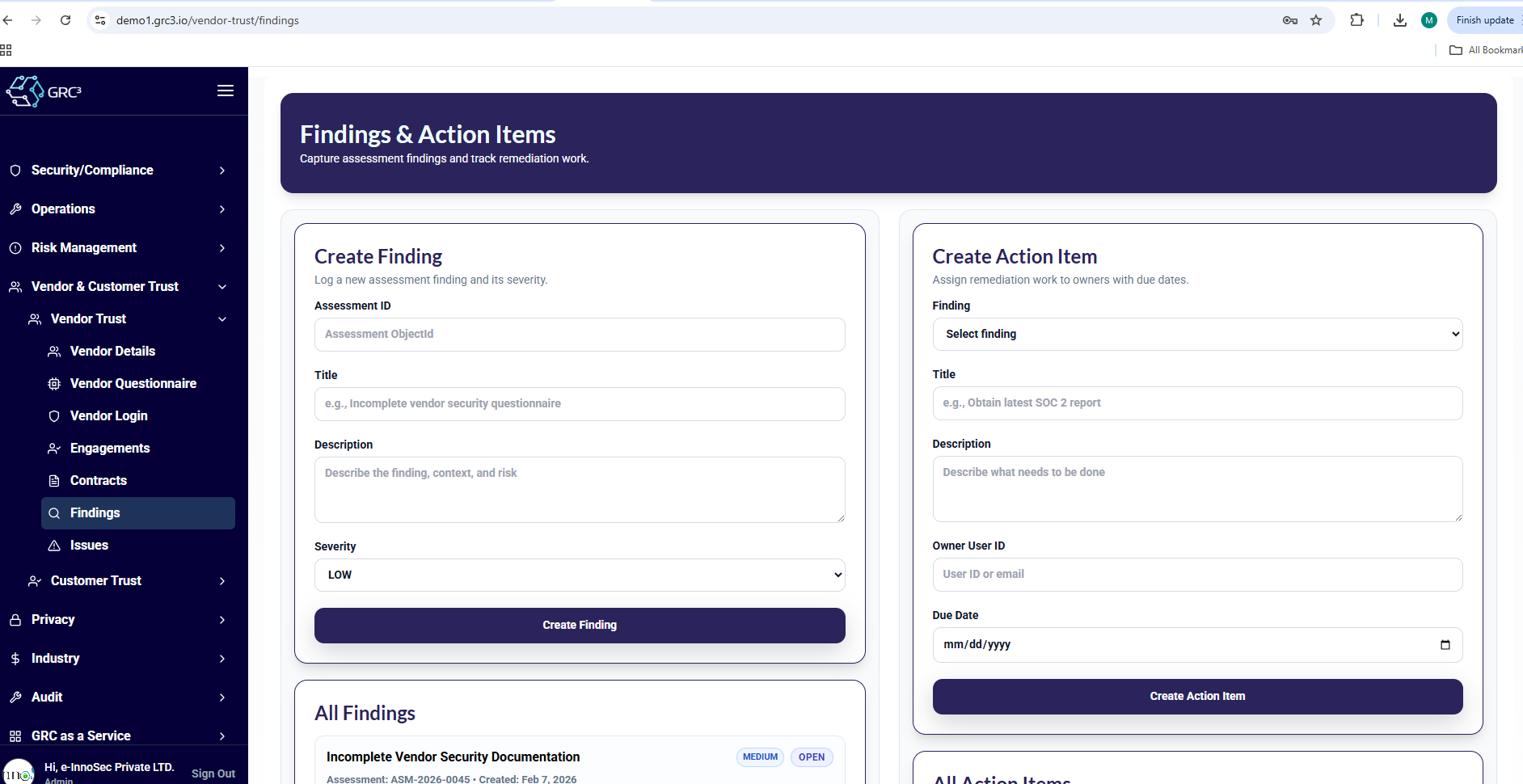Screen dimensions: 1523x784
Task: Open the calendar picker in Due Date field
Action: click(x=1445, y=644)
